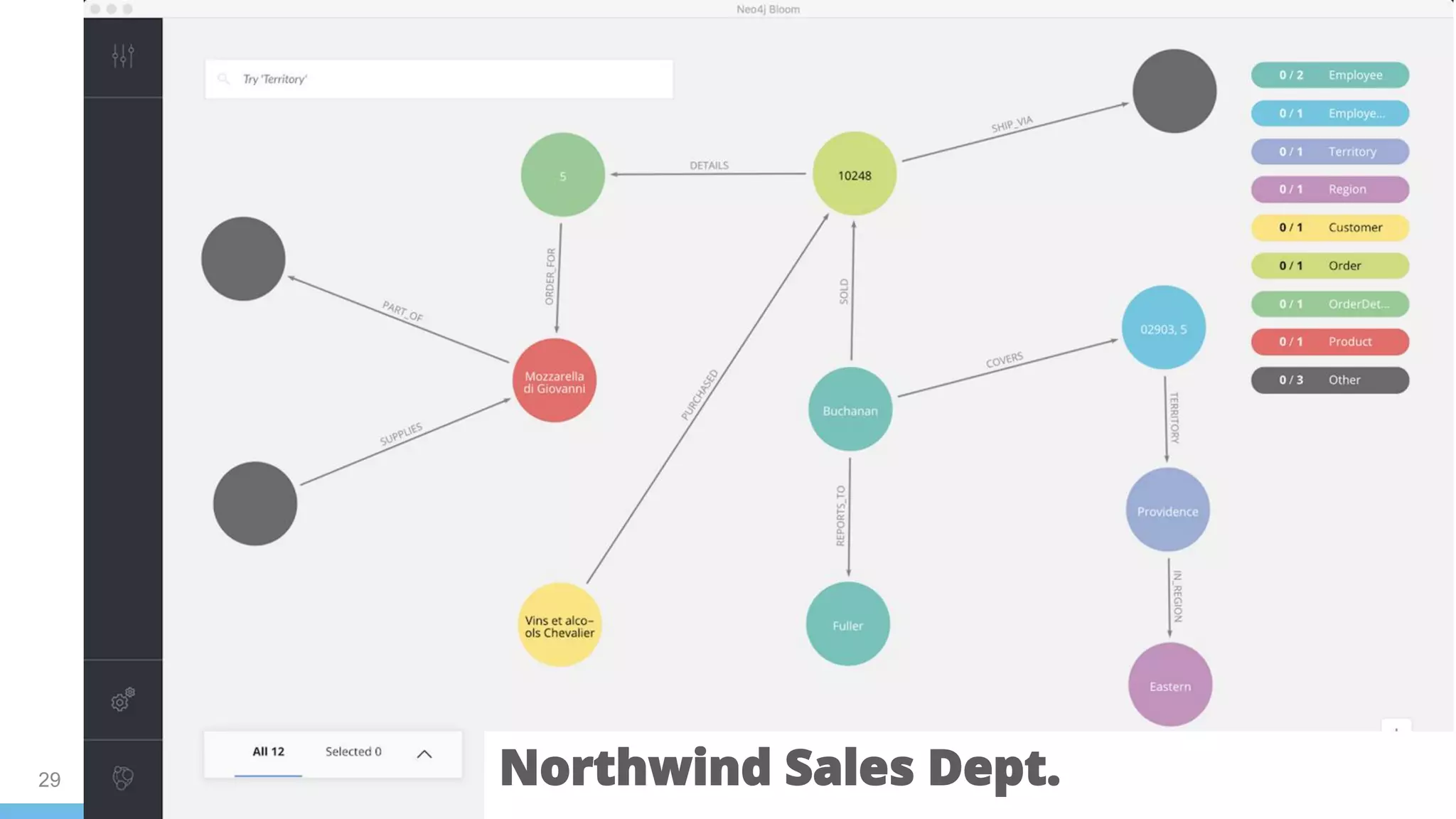The height and width of the screenshot is (819, 1456).
Task: Select the Other legend category
Action: pos(1329,380)
